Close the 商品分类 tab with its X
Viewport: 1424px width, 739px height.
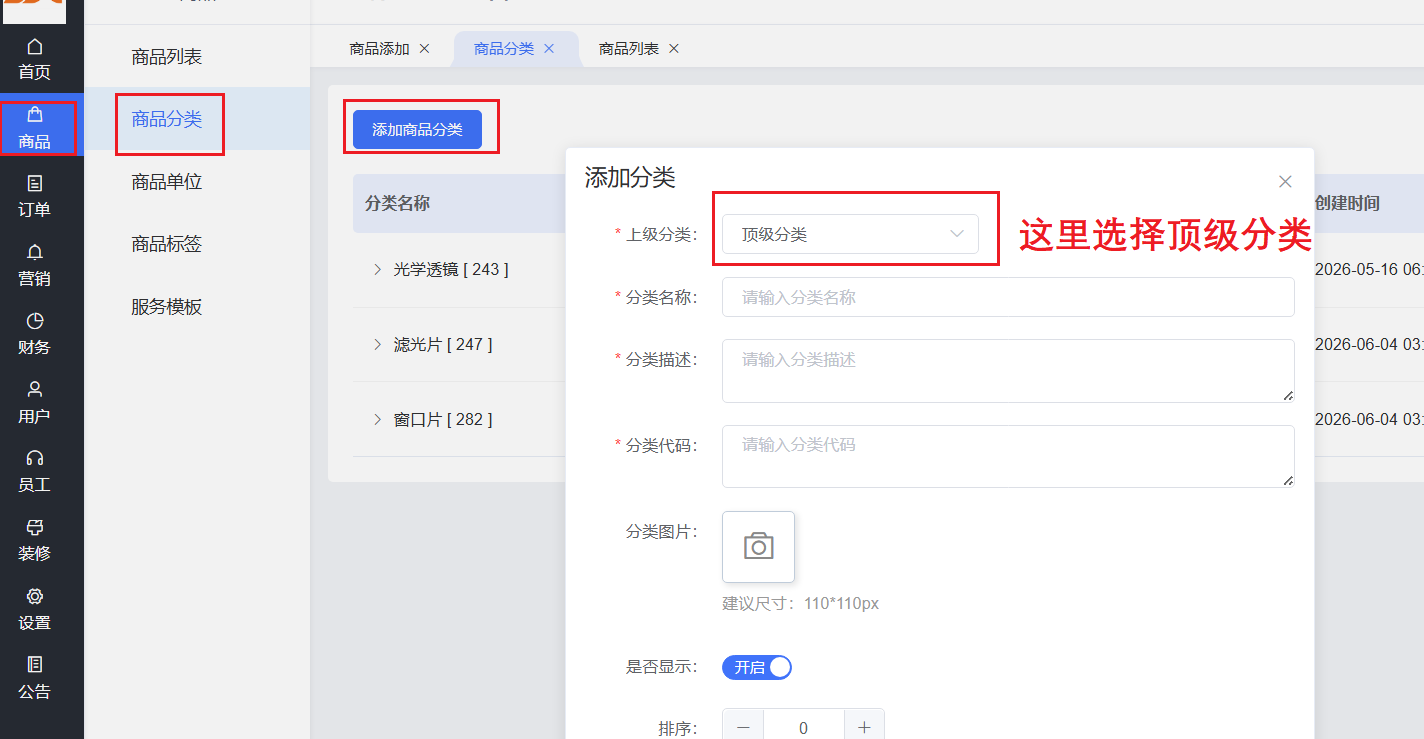(549, 48)
